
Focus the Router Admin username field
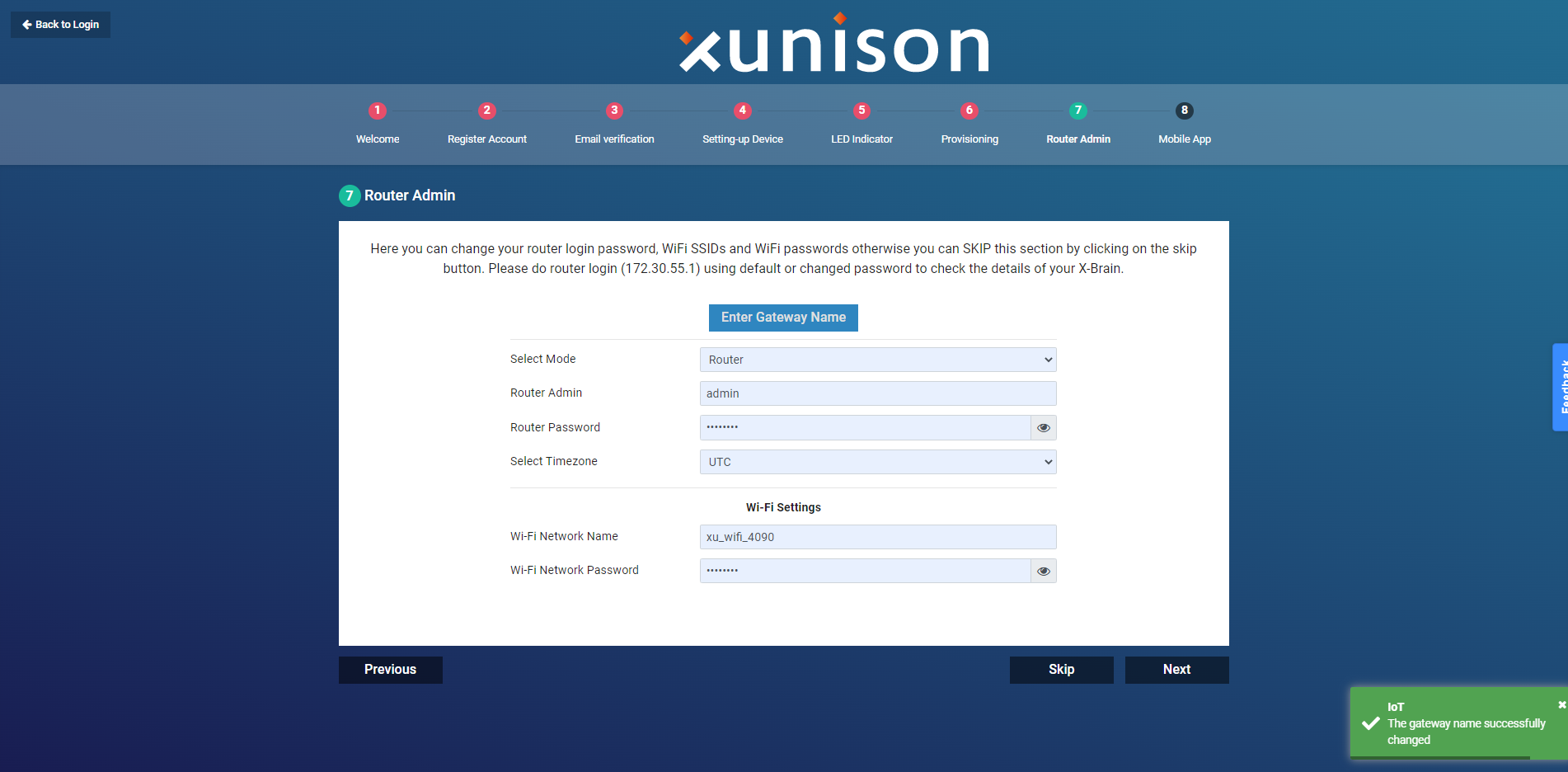tap(878, 393)
